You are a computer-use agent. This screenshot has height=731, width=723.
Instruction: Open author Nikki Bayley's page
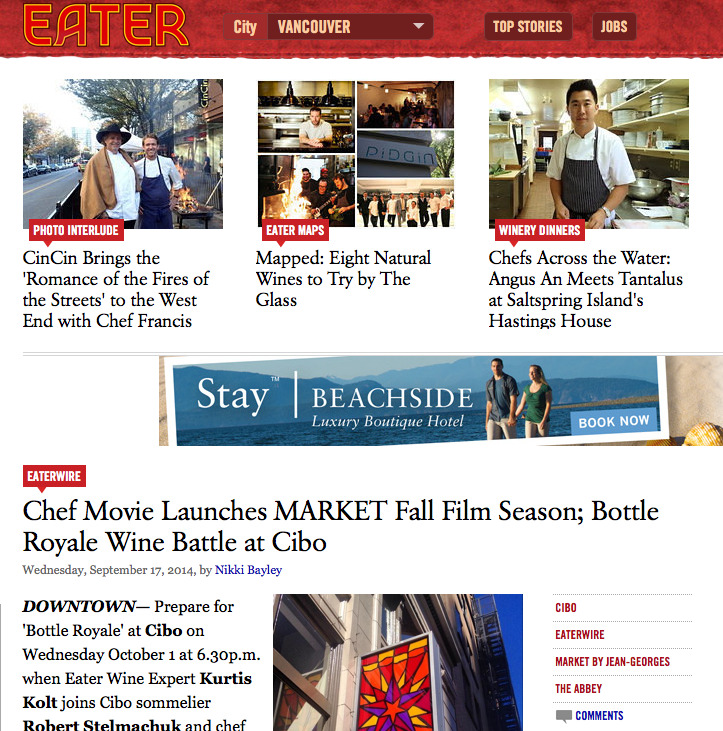(248, 570)
